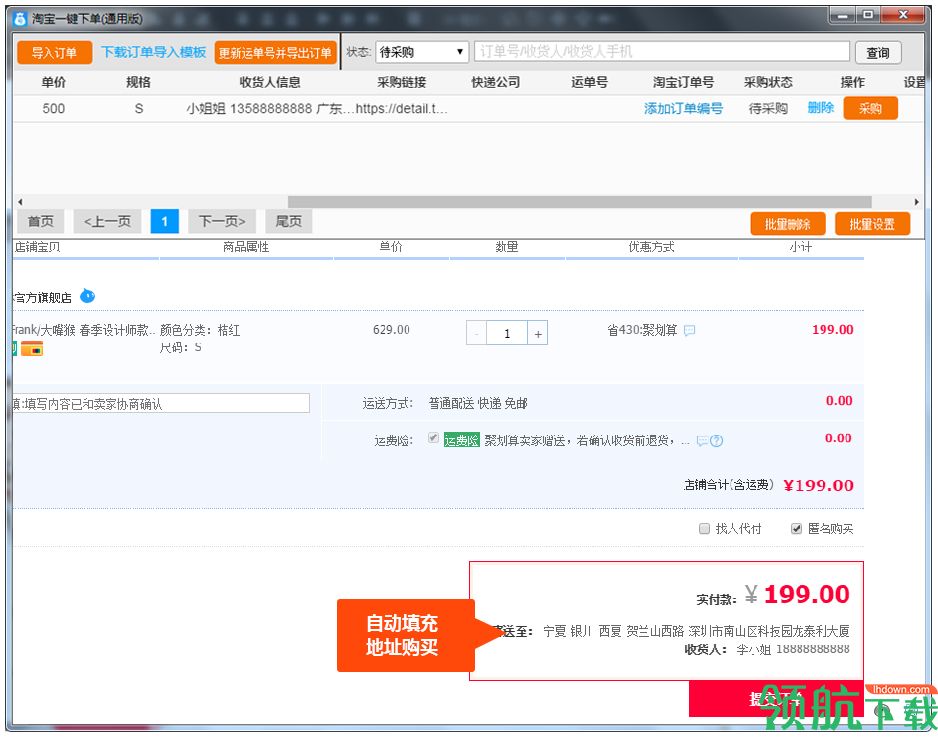Click the 批量删除 button

[788, 224]
